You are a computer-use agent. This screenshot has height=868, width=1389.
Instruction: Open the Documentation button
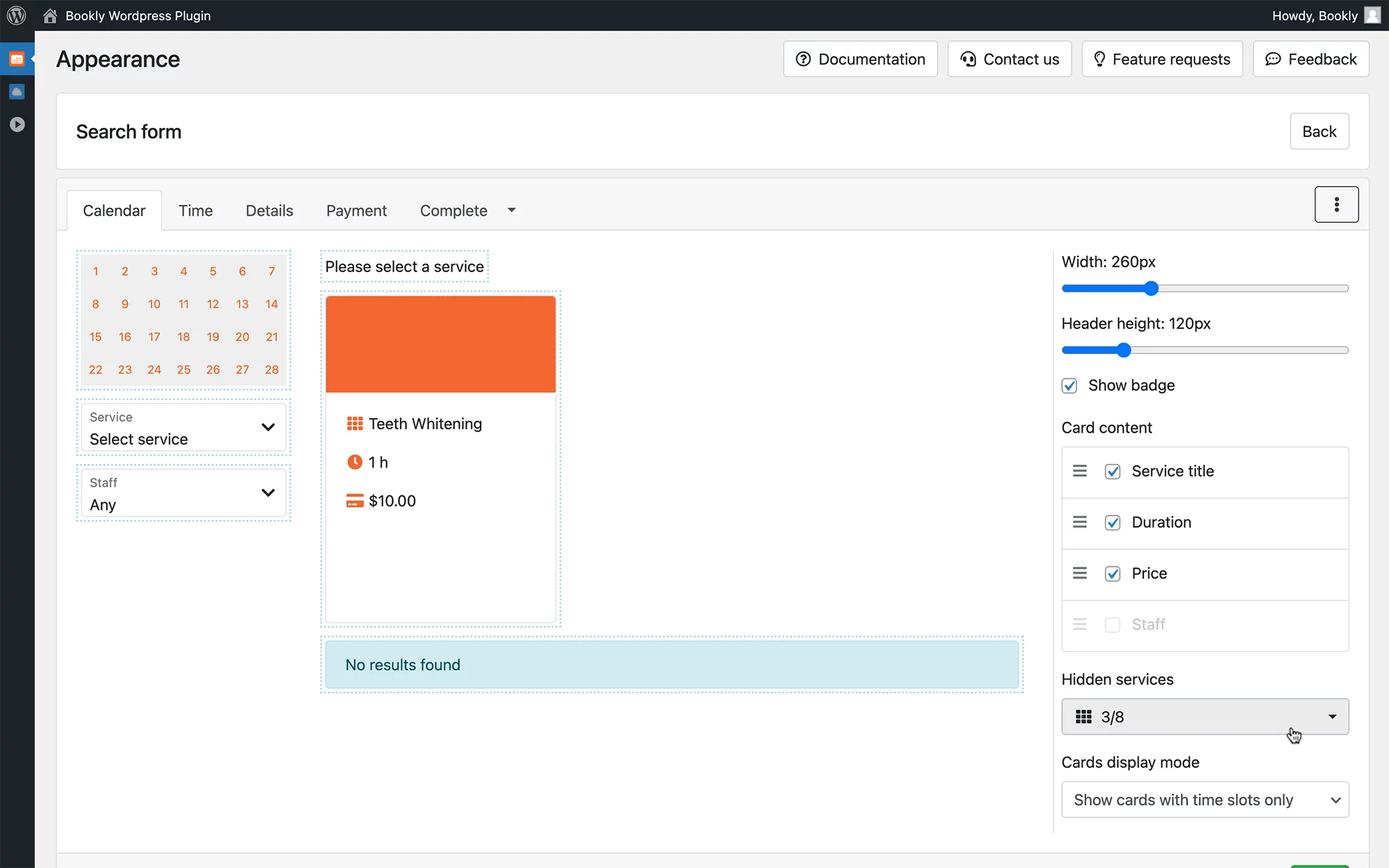tap(860, 59)
